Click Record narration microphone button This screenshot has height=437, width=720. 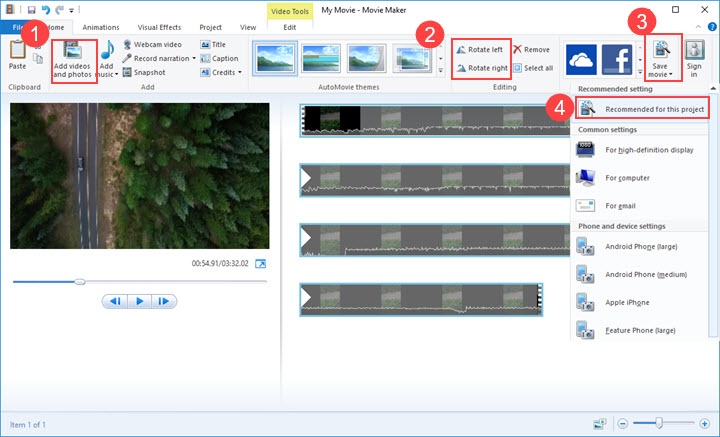coord(155,58)
